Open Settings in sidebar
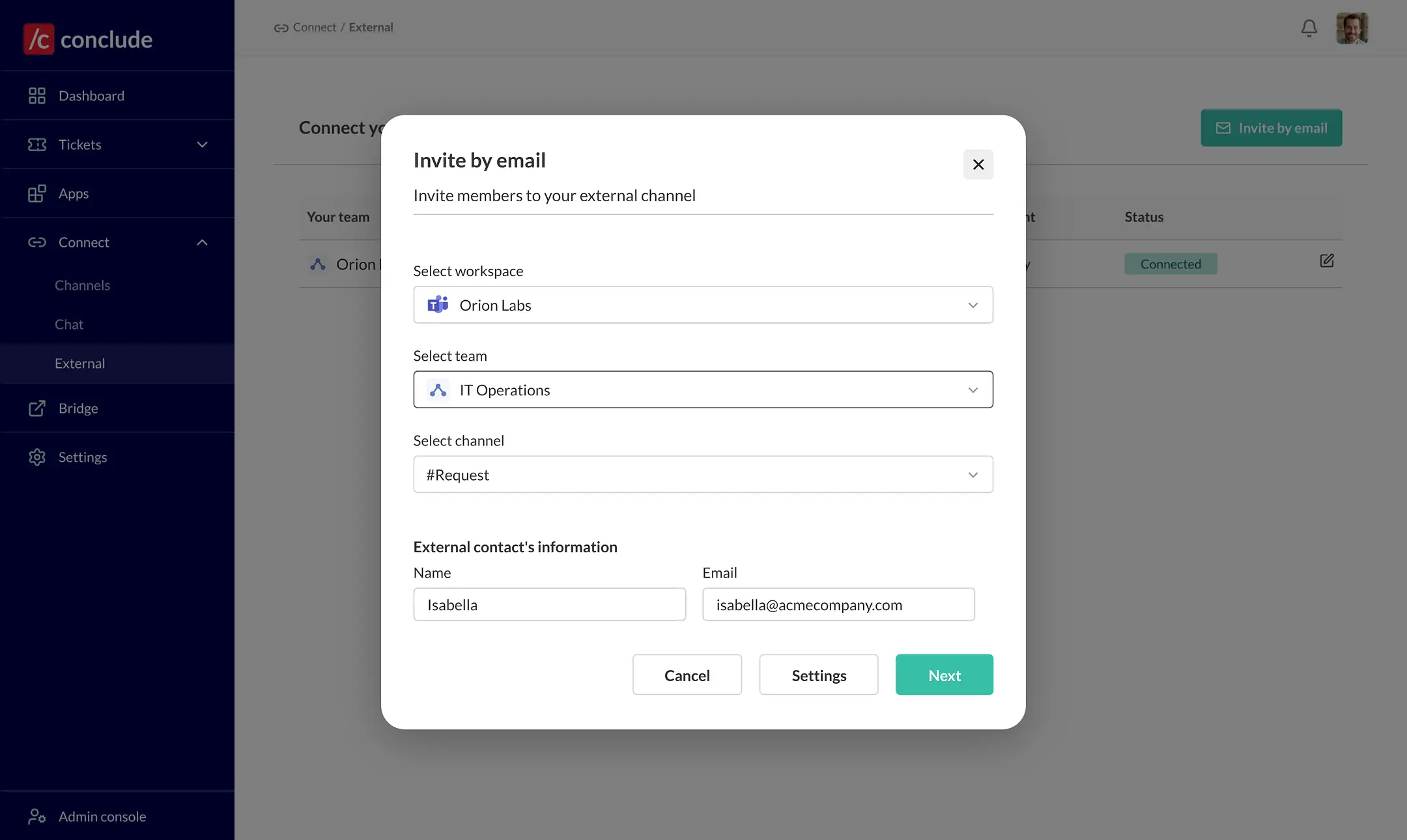This screenshot has height=840, width=1407. [x=117, y=457]
